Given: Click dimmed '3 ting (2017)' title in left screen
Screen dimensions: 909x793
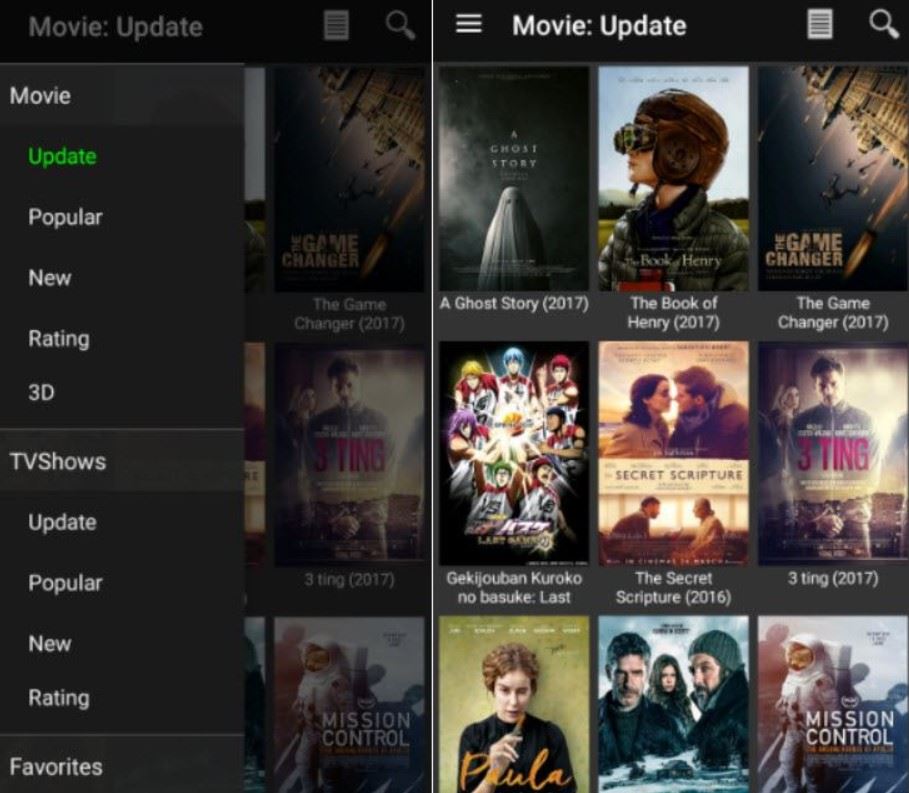Looking at the screenshot, I should point(350,580).
